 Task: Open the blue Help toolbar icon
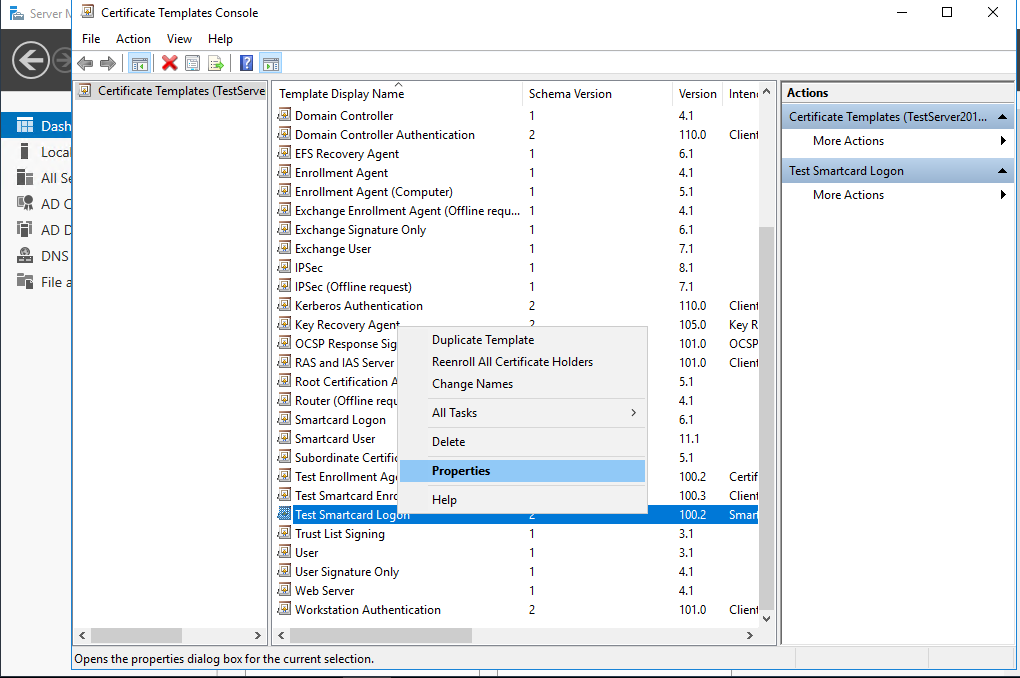[x=247, y=63]
